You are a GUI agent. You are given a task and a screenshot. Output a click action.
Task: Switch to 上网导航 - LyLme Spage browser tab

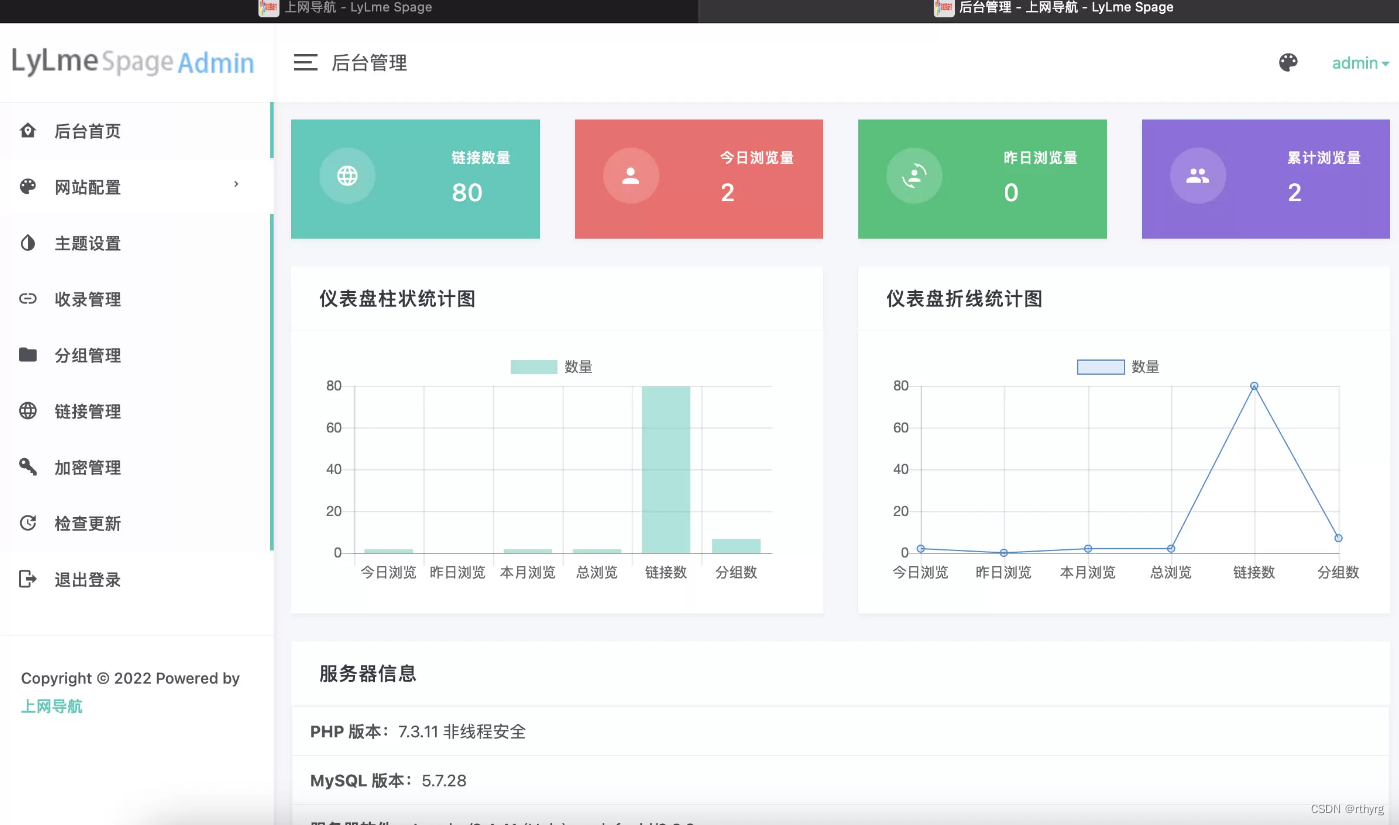[x=348, y=9]
